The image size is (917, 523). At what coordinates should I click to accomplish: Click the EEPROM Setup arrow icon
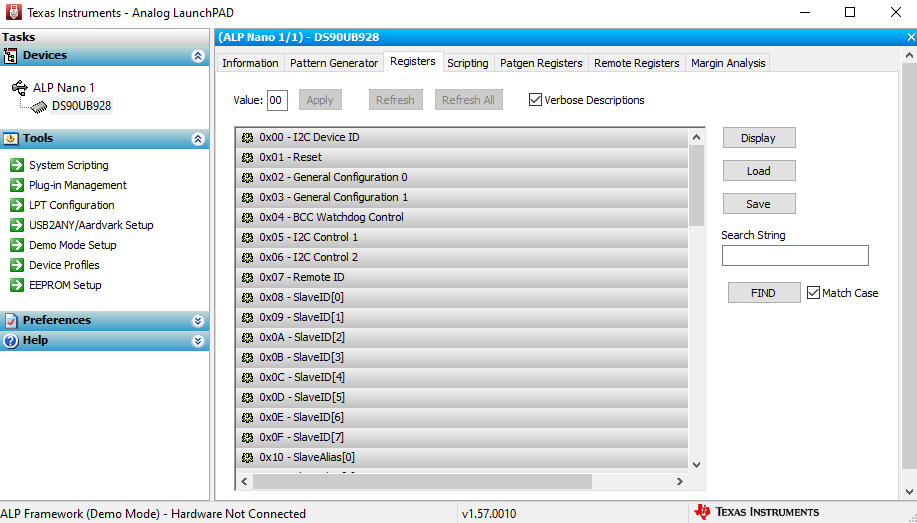16,285
